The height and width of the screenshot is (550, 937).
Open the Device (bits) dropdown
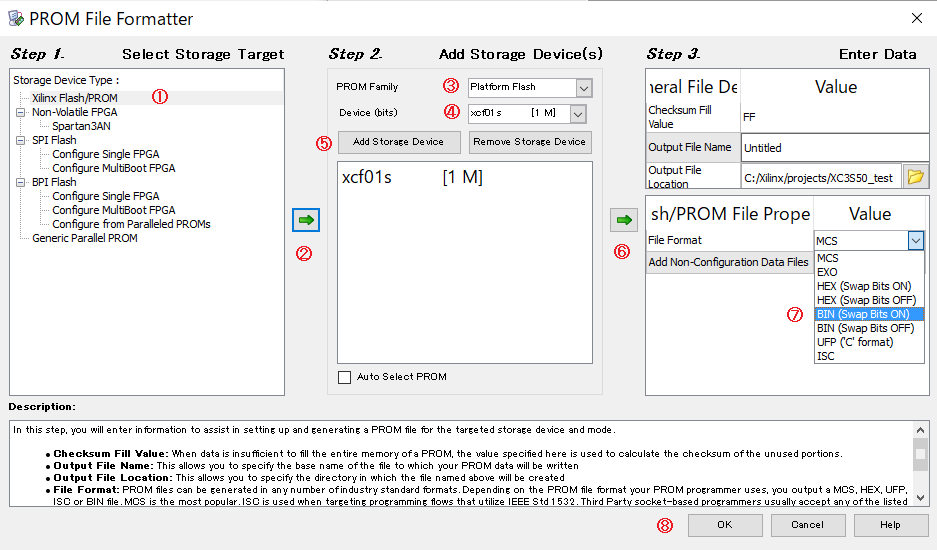point(578,114)
